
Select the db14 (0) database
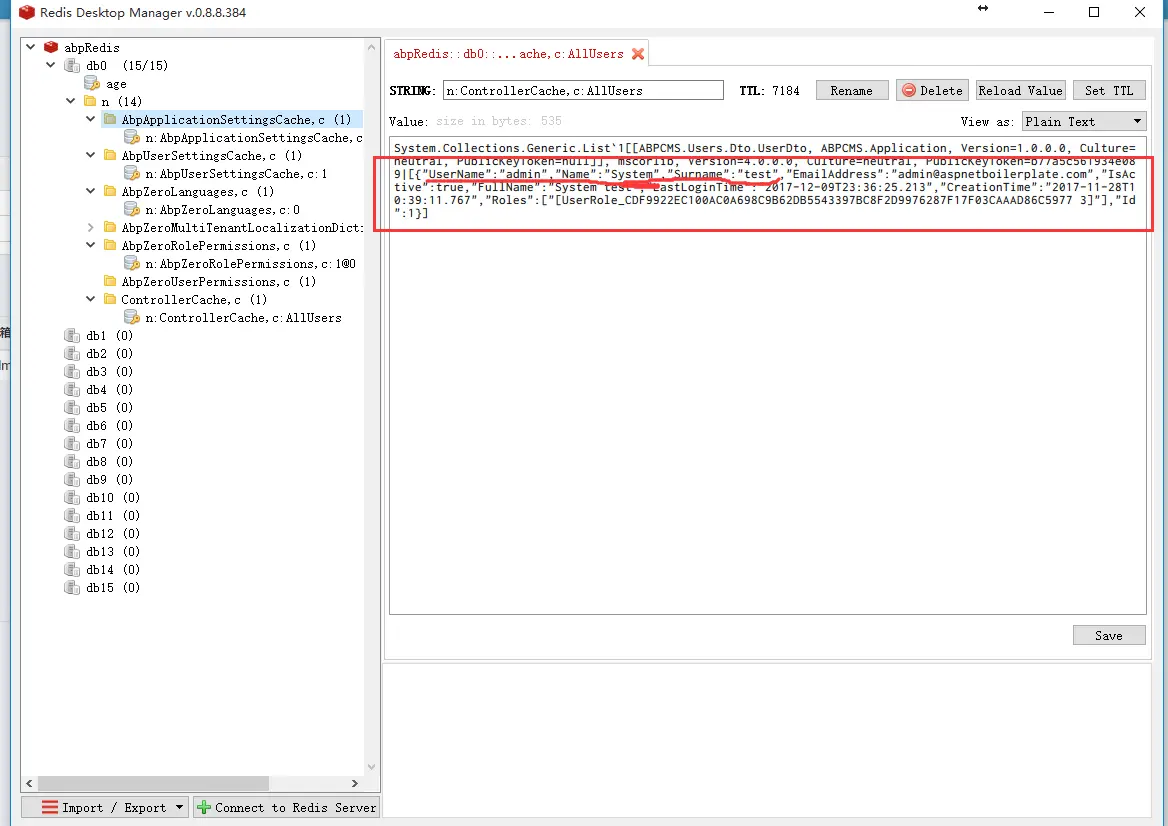(112, 570)
